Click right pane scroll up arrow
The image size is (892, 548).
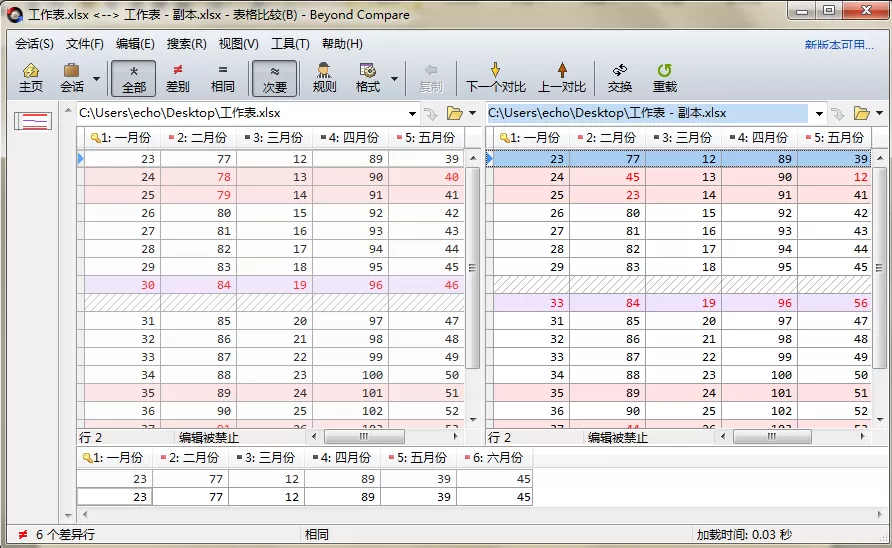[880, 158]
